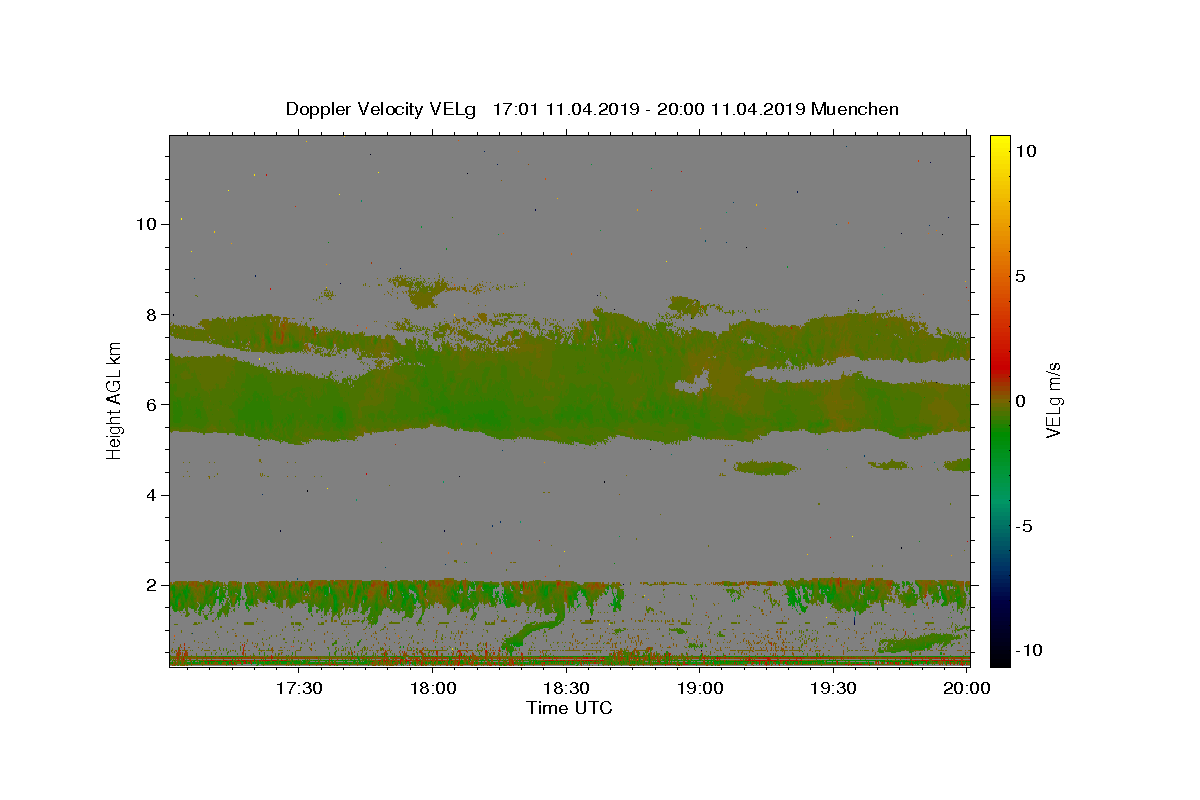Click the colorbar value -5 label
Viewport: 1200px width, 800px height.
pos(1024,526)
